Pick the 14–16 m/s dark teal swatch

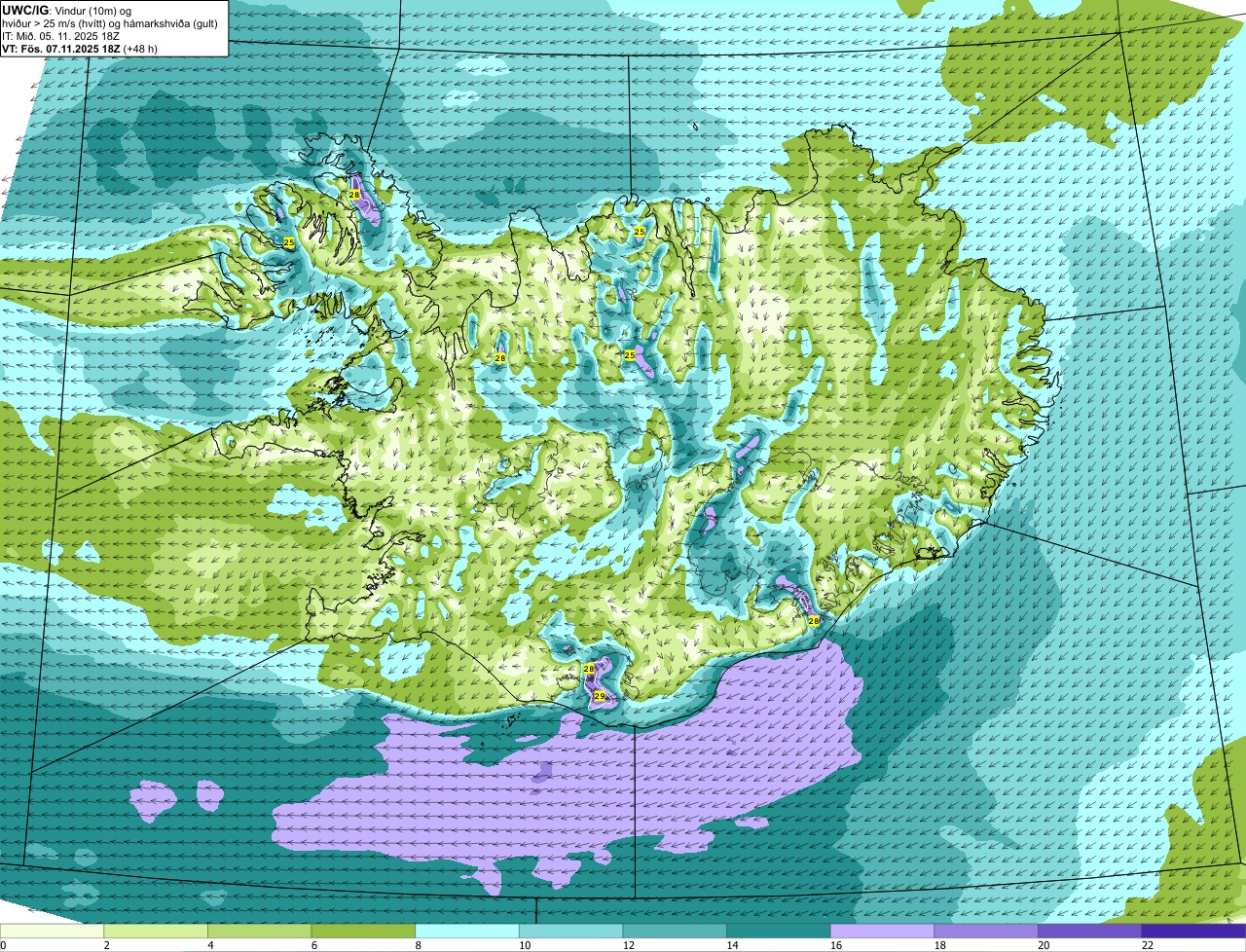[x=779, y=931]
